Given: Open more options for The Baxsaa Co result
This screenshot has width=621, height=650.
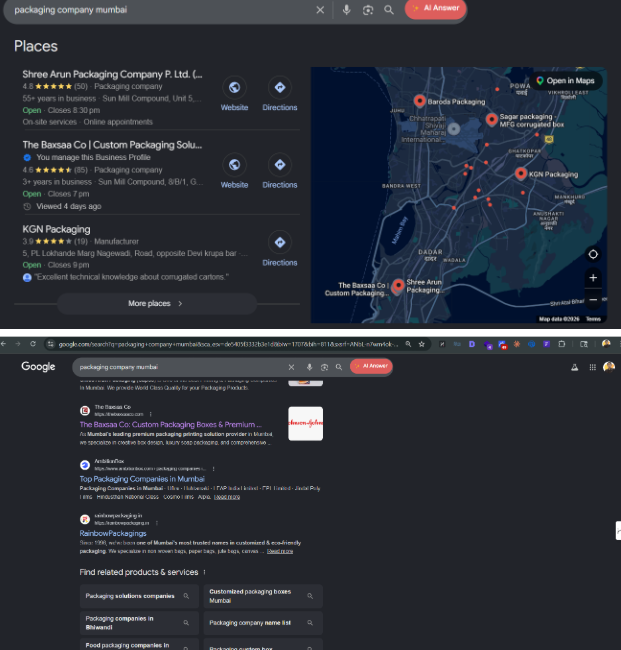Looking at the screenshot, I should click(x=150, y=414).
